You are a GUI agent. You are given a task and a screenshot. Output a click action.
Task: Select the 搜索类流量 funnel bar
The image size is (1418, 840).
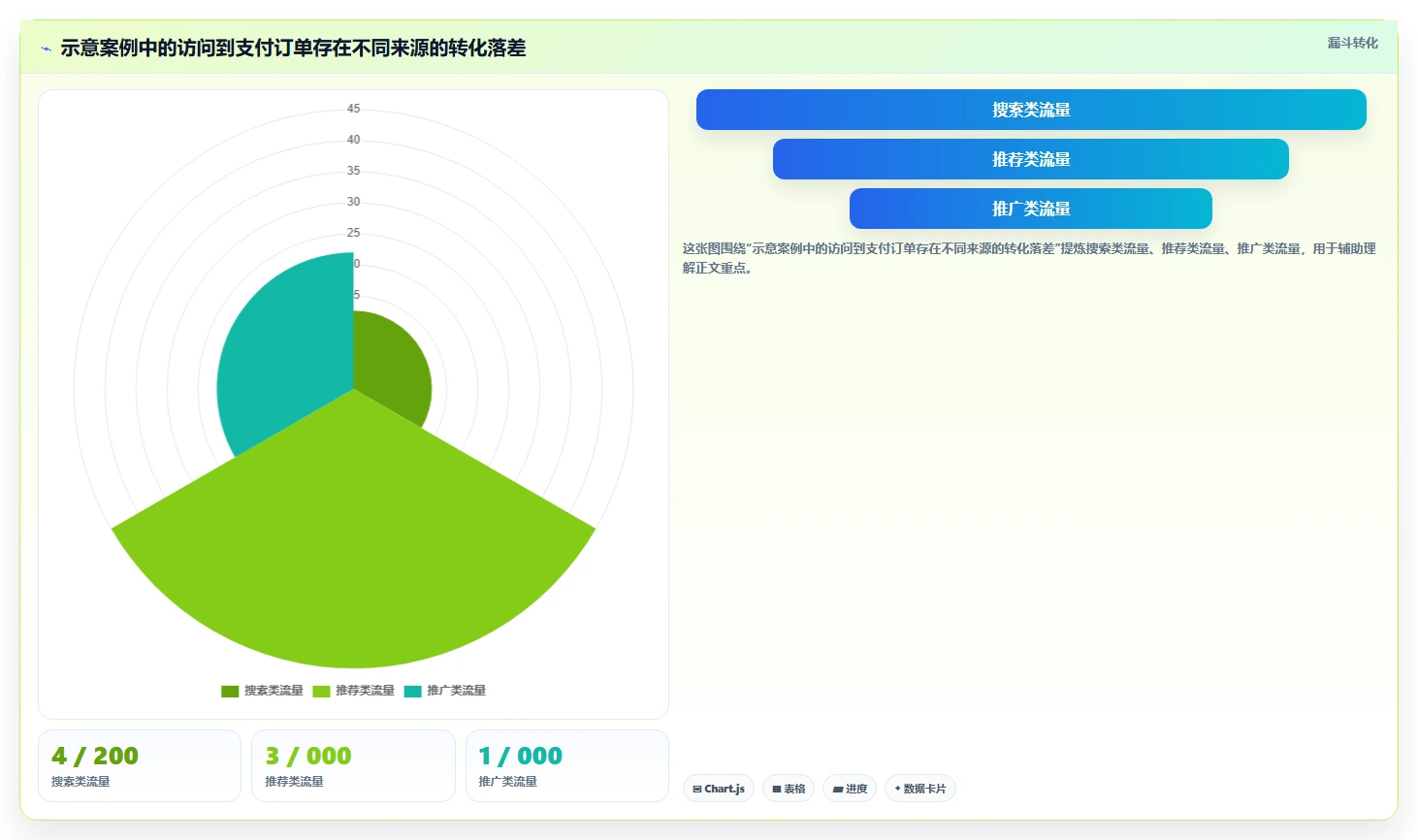click(x=1031, y=110)
